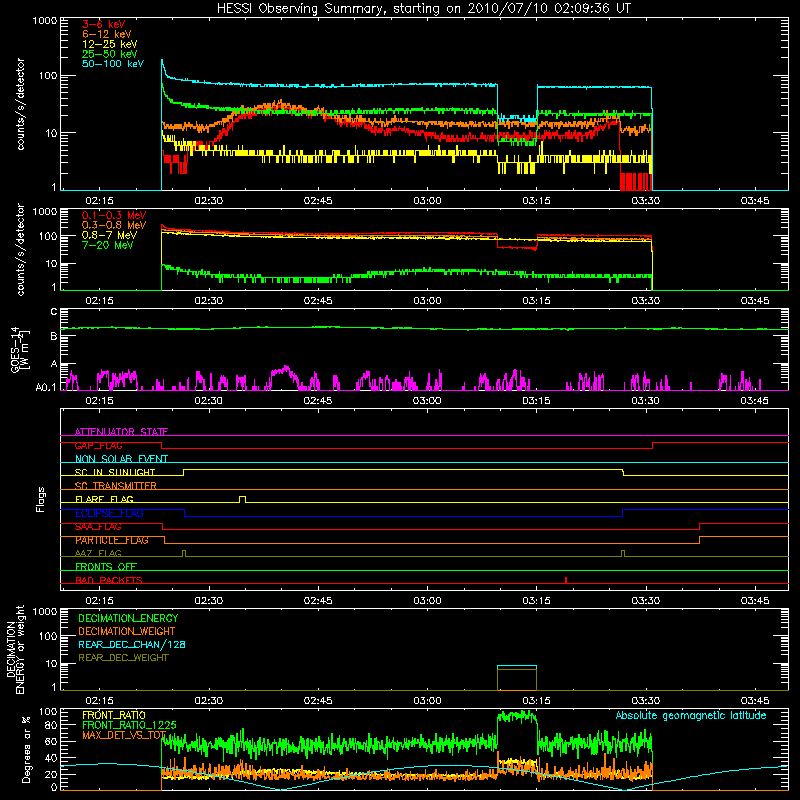Click the Degrees or % axis title

[x=27, y=749]
